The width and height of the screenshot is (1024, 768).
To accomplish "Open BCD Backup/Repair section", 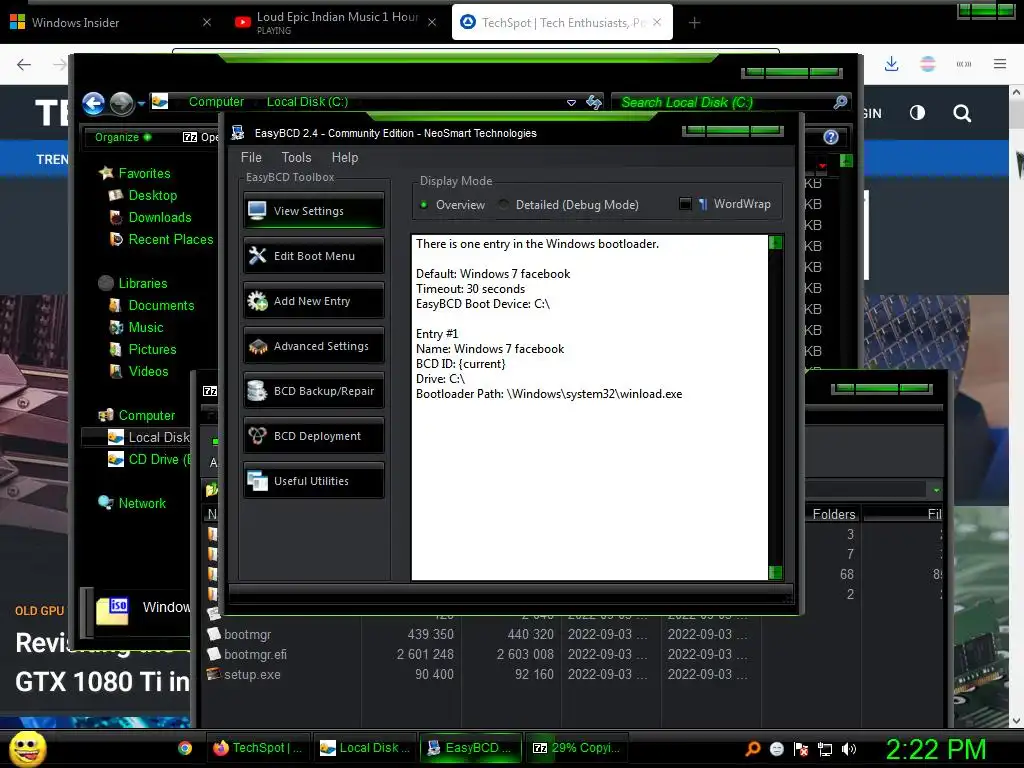I will pyautogui.click(x=313, y=391).
